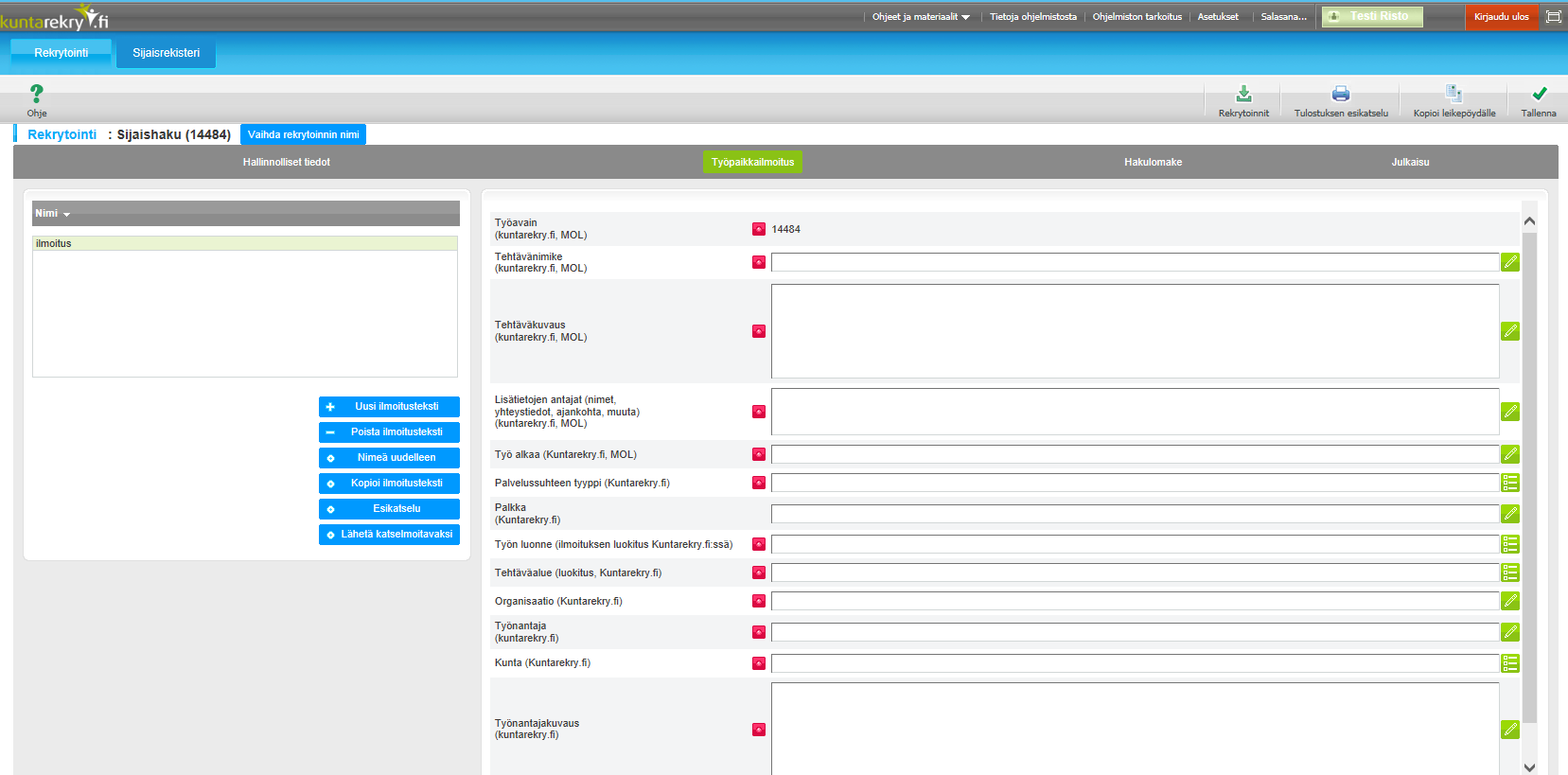The width and height of the screenshot is (1568, 775).
Task: Click Kopioi leikepöydälle clipboard icon
Action: point(1454,94)
